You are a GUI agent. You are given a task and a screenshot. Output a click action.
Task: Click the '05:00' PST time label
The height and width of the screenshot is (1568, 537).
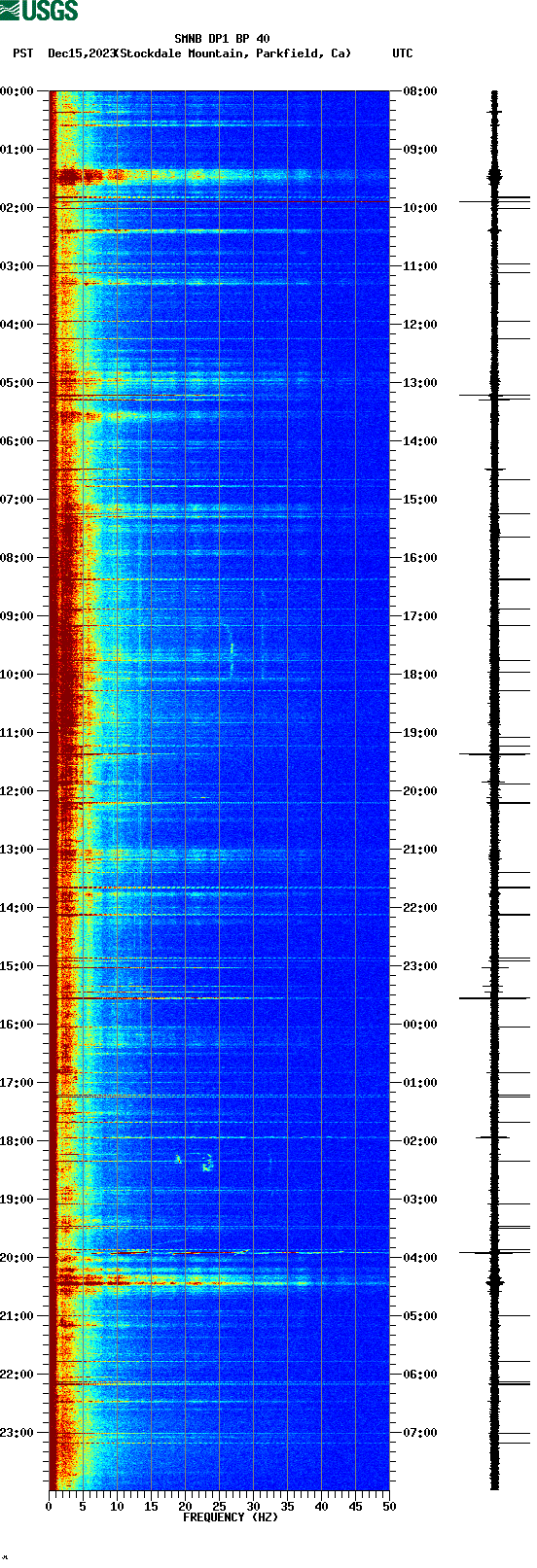17,383
